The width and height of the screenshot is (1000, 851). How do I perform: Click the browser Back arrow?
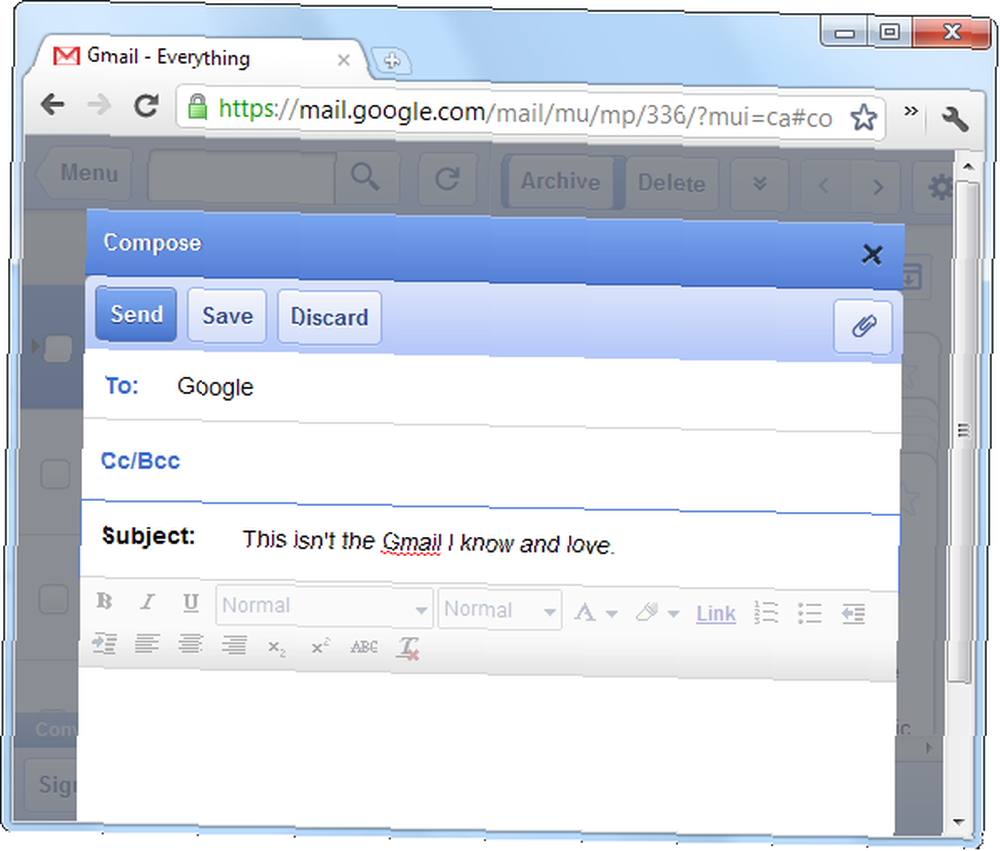(x=53, y=103)
